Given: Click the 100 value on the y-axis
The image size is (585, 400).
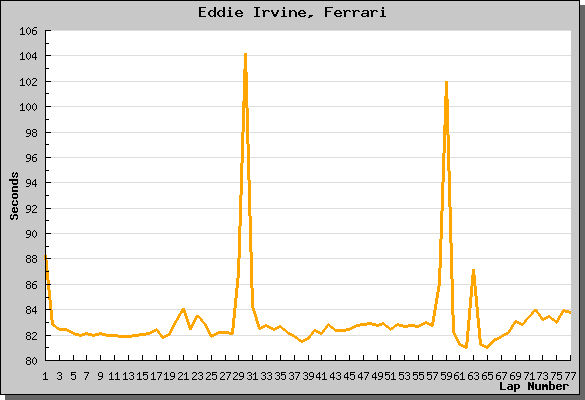Looking at the screenshot, I should click(x=29, y=107).
